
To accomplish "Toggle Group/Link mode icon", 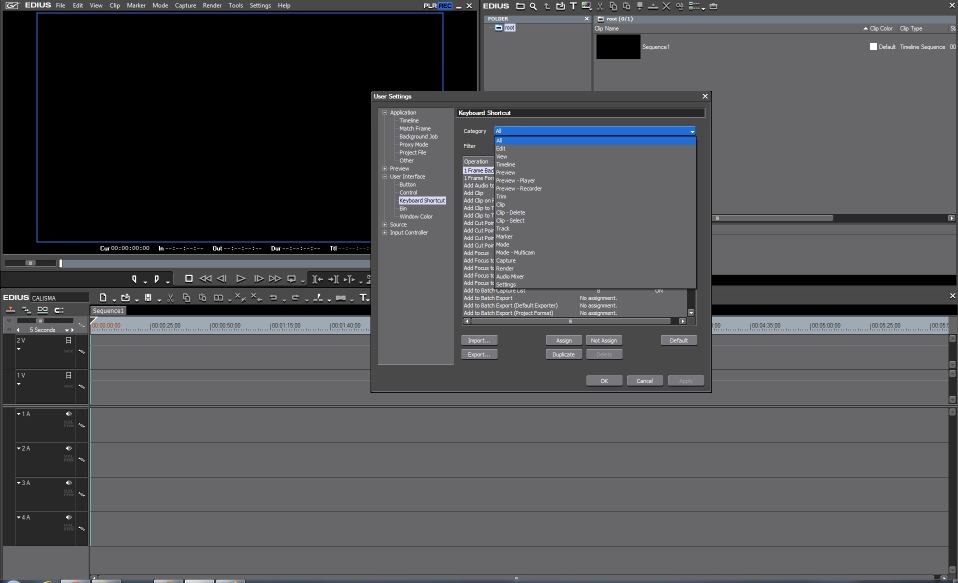I will (43, 310).
